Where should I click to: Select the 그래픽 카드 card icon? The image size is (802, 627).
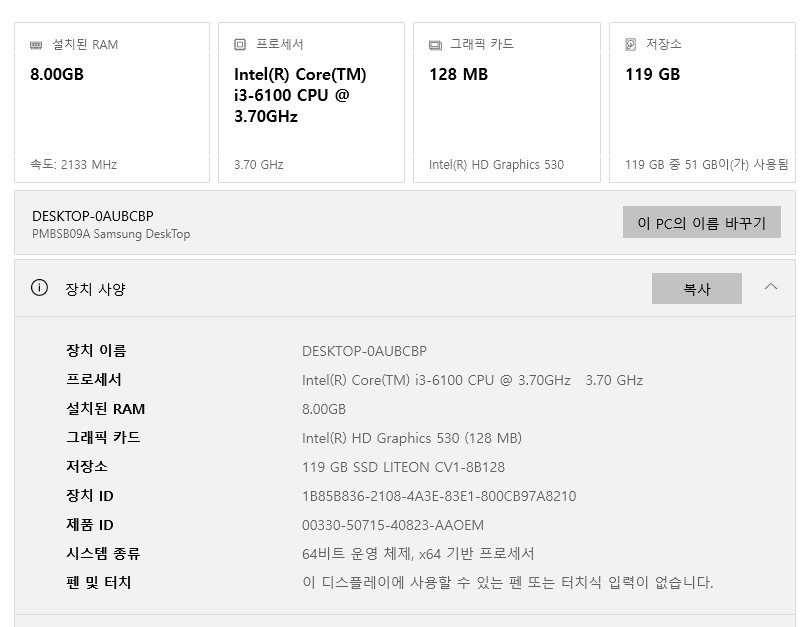coord(434,44)
